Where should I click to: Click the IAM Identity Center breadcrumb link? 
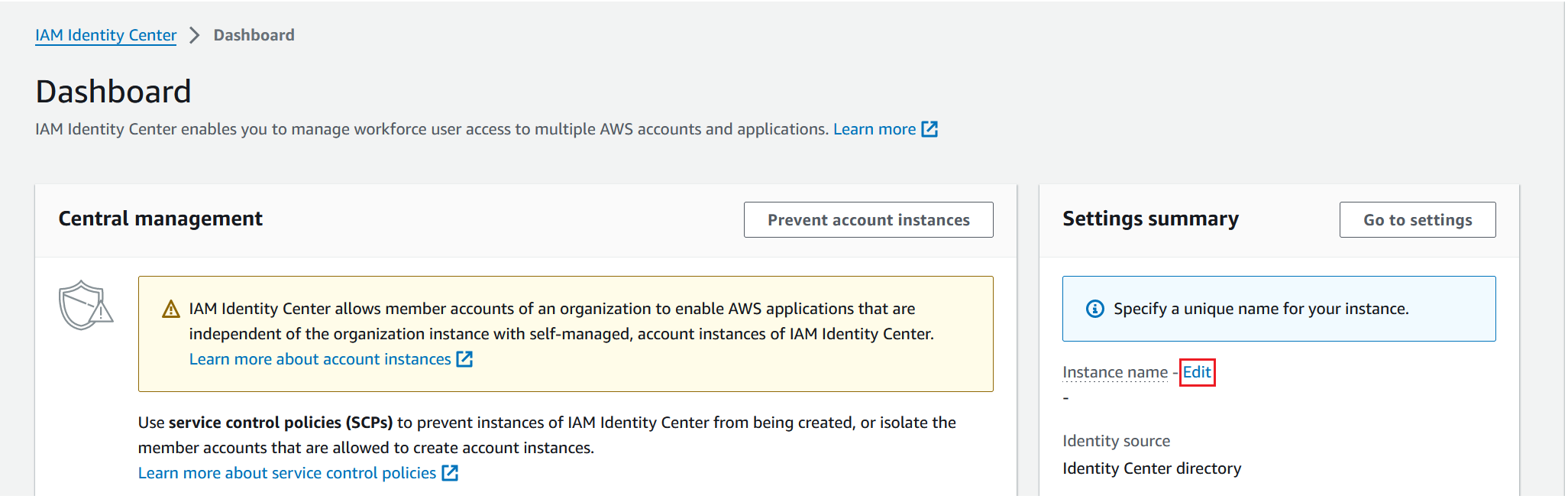coord(105,35)
